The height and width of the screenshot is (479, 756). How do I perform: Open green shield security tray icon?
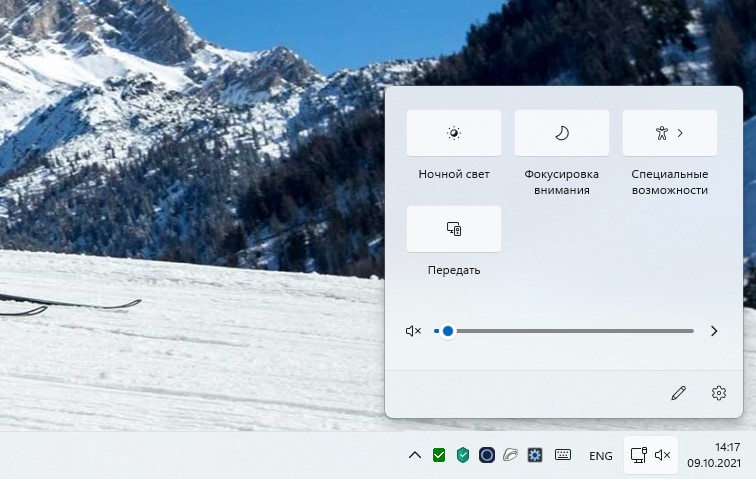[463, 455]
